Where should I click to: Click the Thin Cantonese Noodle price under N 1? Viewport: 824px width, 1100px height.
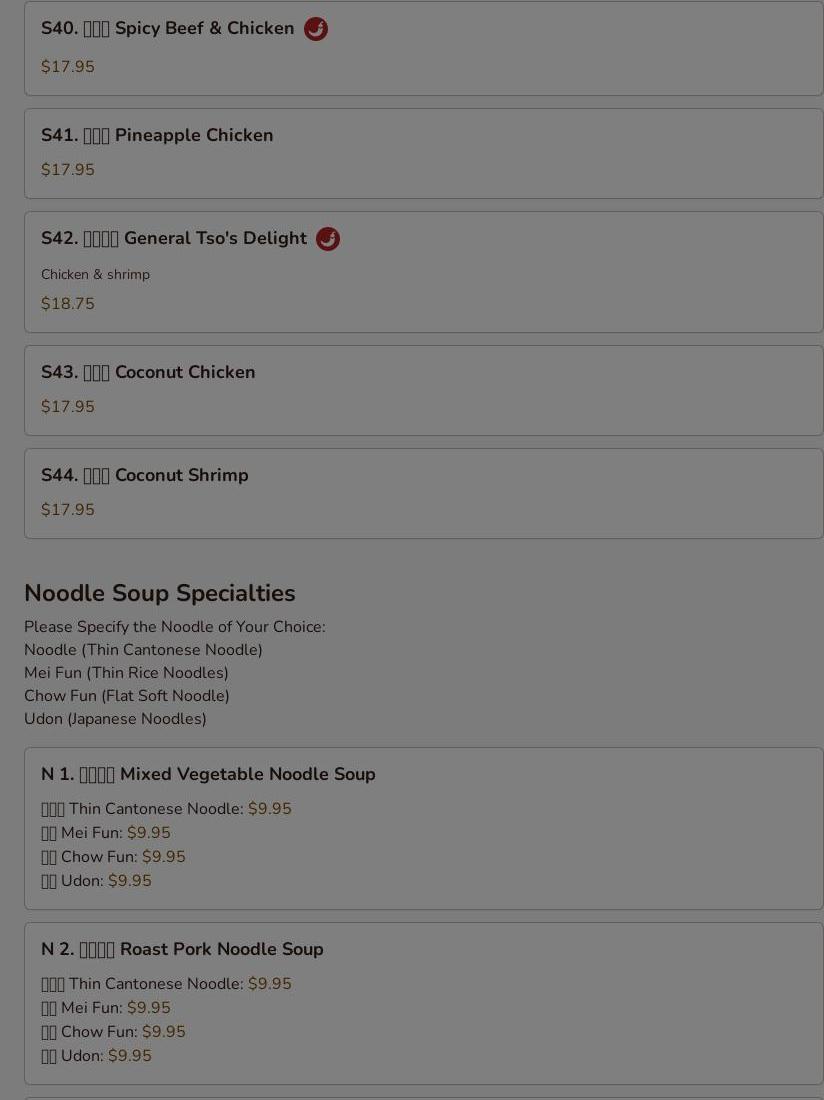point(270,809)
